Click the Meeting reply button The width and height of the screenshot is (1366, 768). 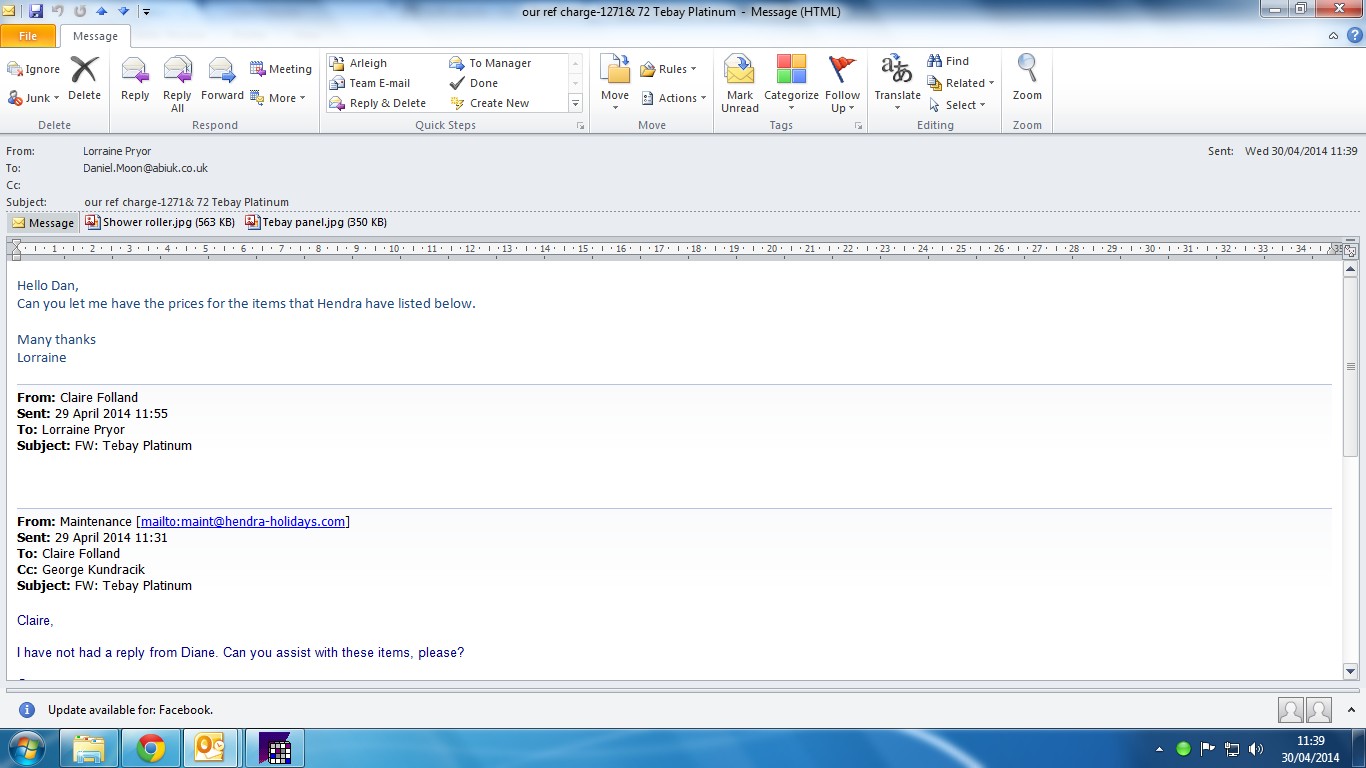point(281,69)
